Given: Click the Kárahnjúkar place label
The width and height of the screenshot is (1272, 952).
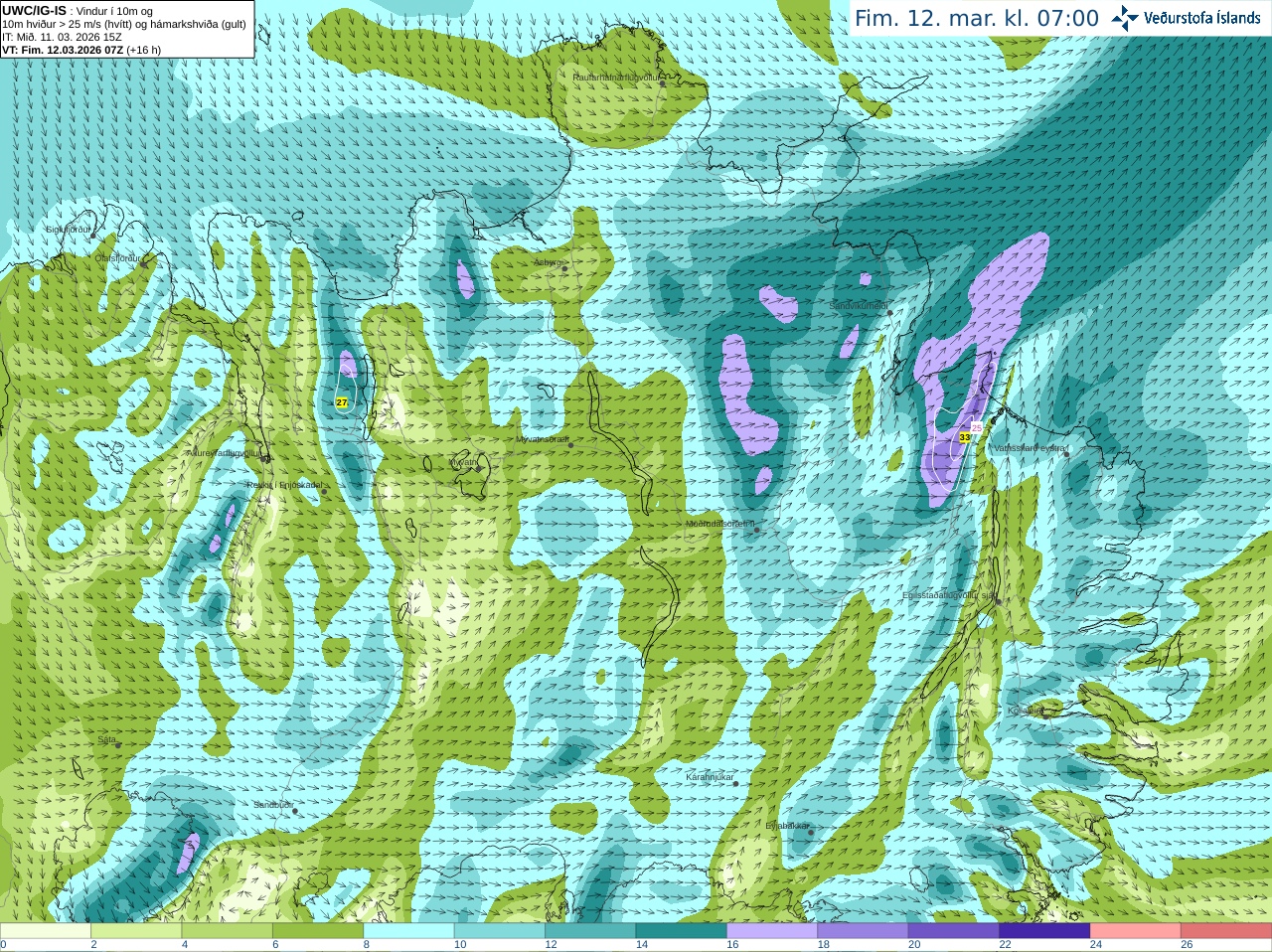Looking at the screenshot, I should click(710, 777).
